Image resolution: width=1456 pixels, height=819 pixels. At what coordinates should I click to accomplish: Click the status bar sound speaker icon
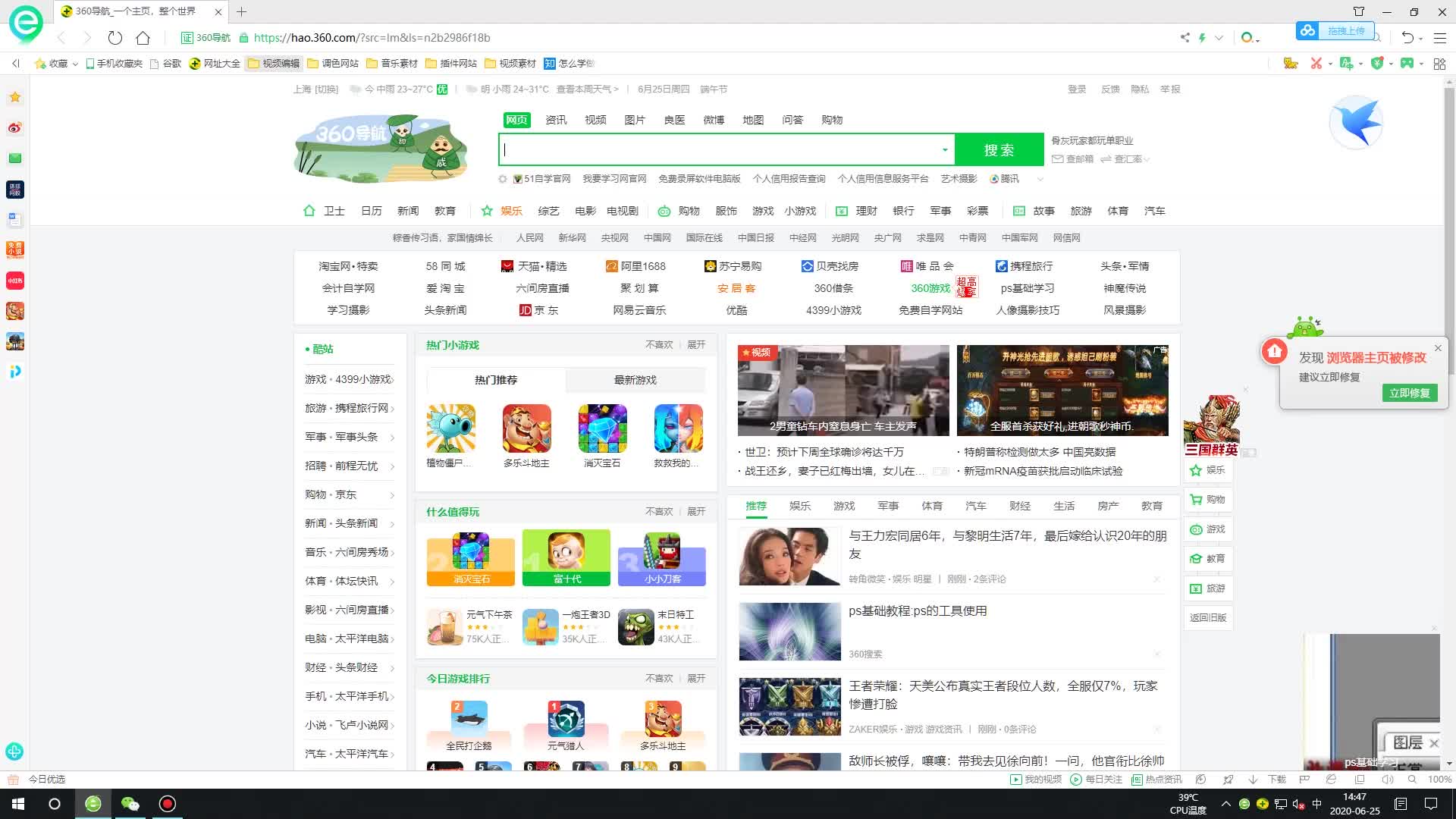(1388, 780)
